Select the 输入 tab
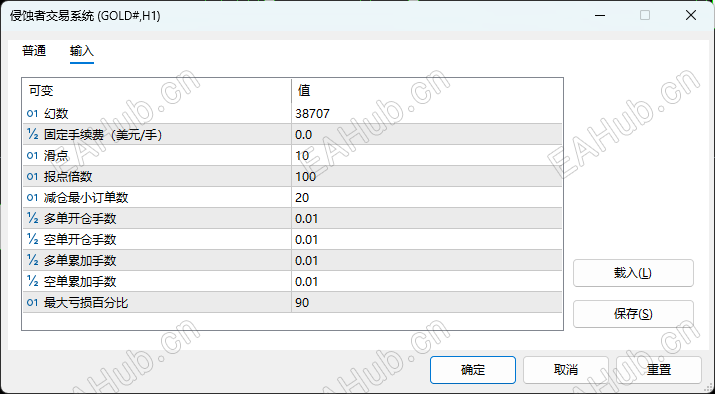 point(82,51)
